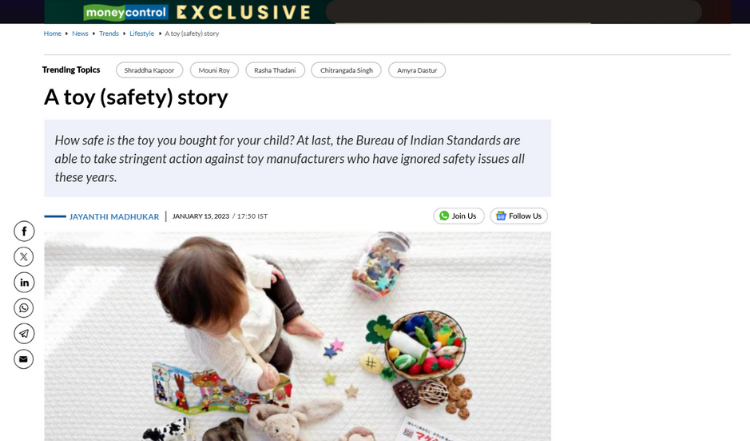The width and height of the screenshot is (750, 441).
Task: Select Amyra Dastur trending topic chip
Action: (x=417, y=70)
